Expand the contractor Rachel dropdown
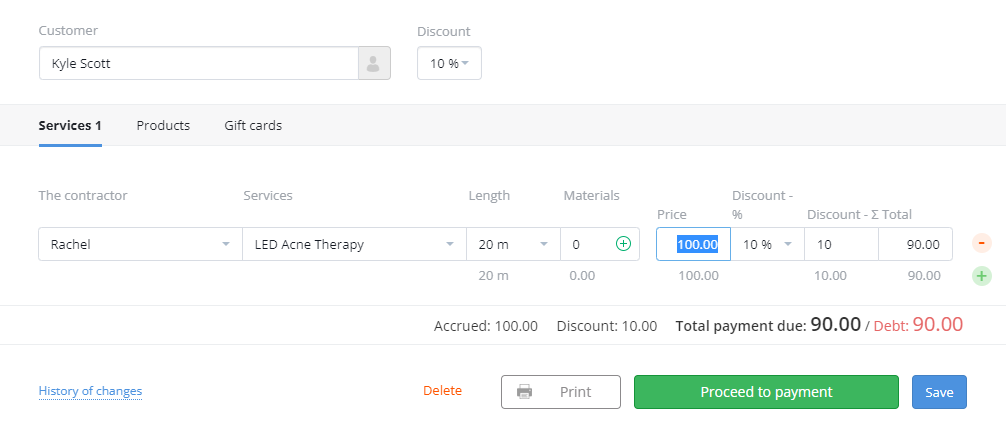This screenshot has height=433, width=1006. pyautogui.click(x=141, y=244)
